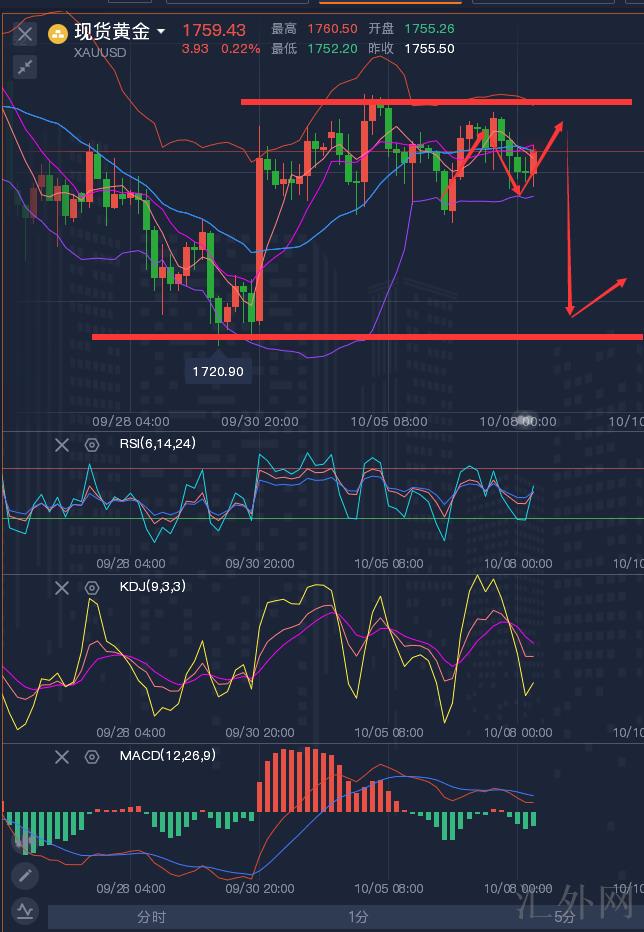Open the indicator chart-line icon
Image resolution: width=644 pixels, height=932 pixels.
(25, 909)
